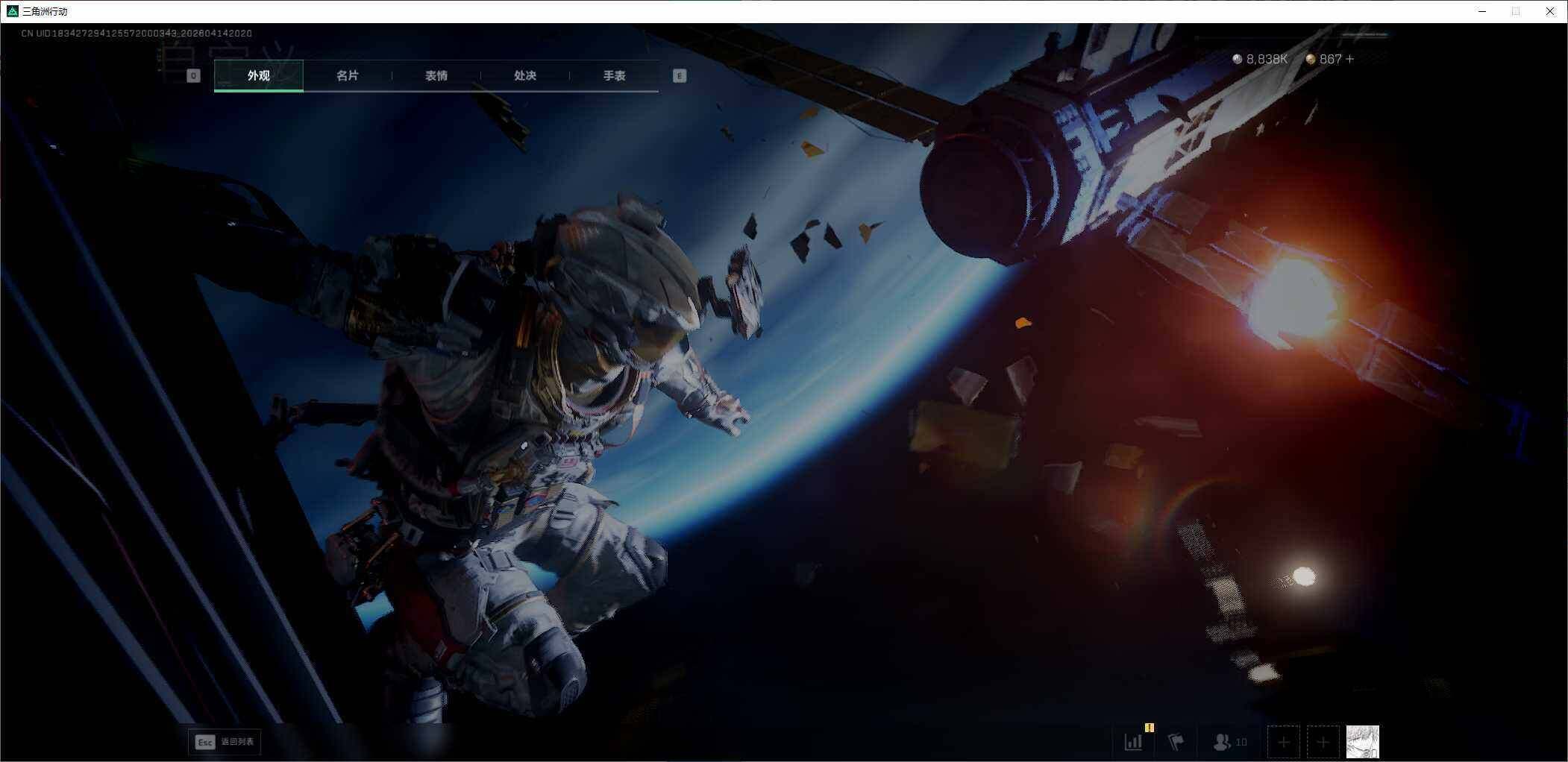Click the flag icon in bottom bar

(x=1176, y=742)
